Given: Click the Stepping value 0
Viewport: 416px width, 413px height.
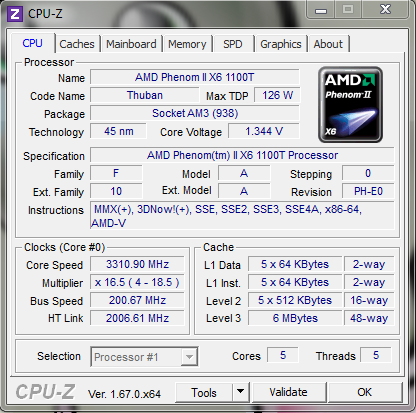Looking at the screenshot, I should pos(368,173).
